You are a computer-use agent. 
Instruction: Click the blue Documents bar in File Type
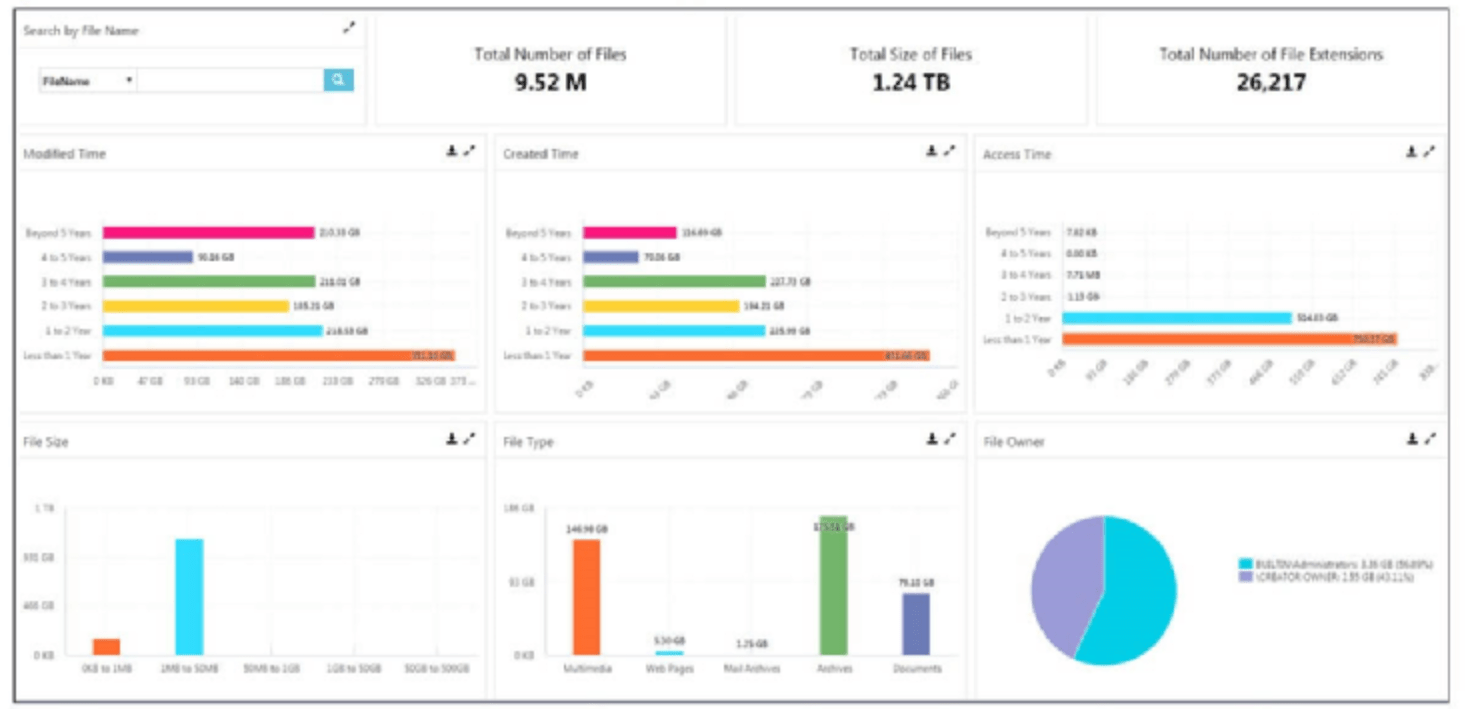[x=916, y=624]
